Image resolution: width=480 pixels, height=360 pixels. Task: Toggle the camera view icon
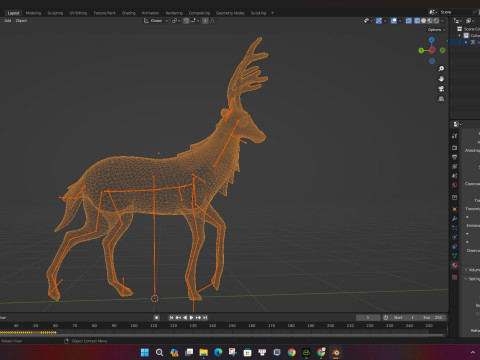(441, 89)
